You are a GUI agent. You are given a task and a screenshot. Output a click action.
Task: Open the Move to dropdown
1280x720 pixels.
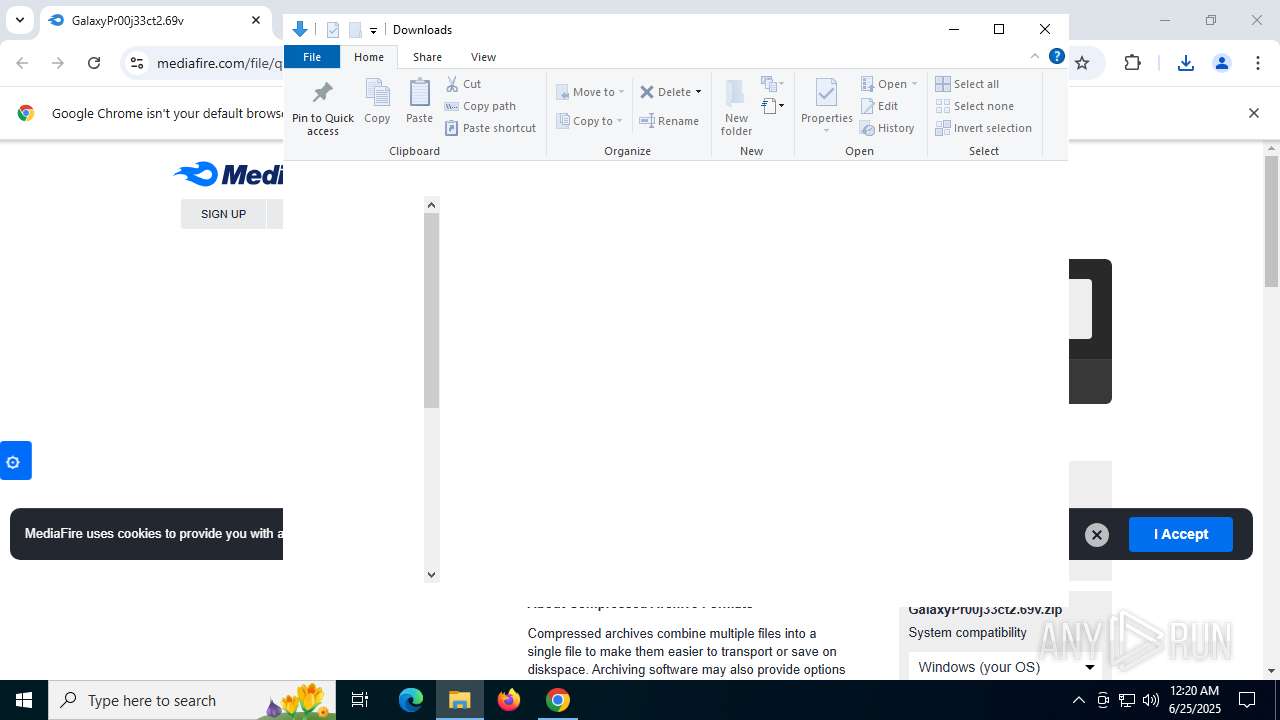pos(590,92)
